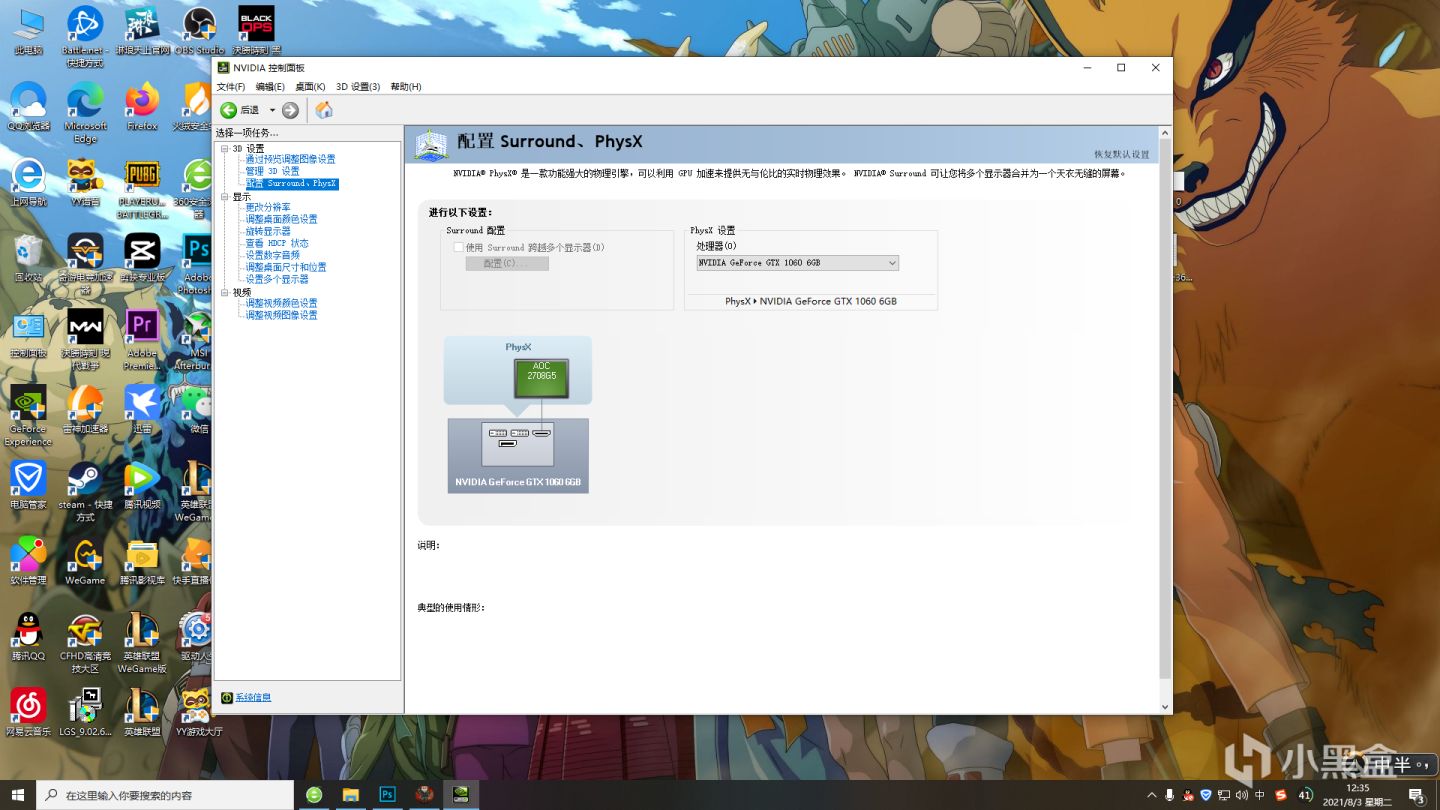Click the 配置(C)... button
Screen dimensions: 1440x810
coord(507,263)
